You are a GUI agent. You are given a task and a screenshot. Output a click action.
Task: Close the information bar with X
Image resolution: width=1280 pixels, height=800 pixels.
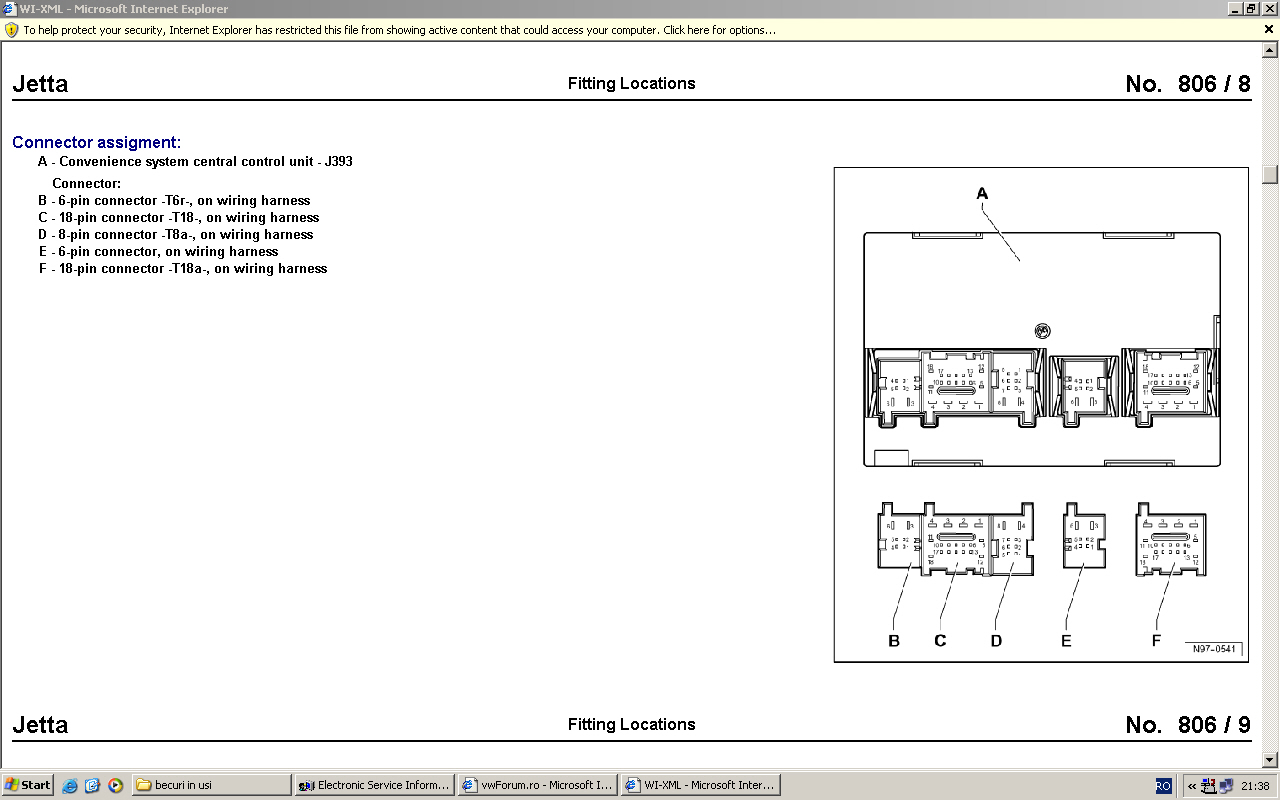click(x=1269, y=30)
